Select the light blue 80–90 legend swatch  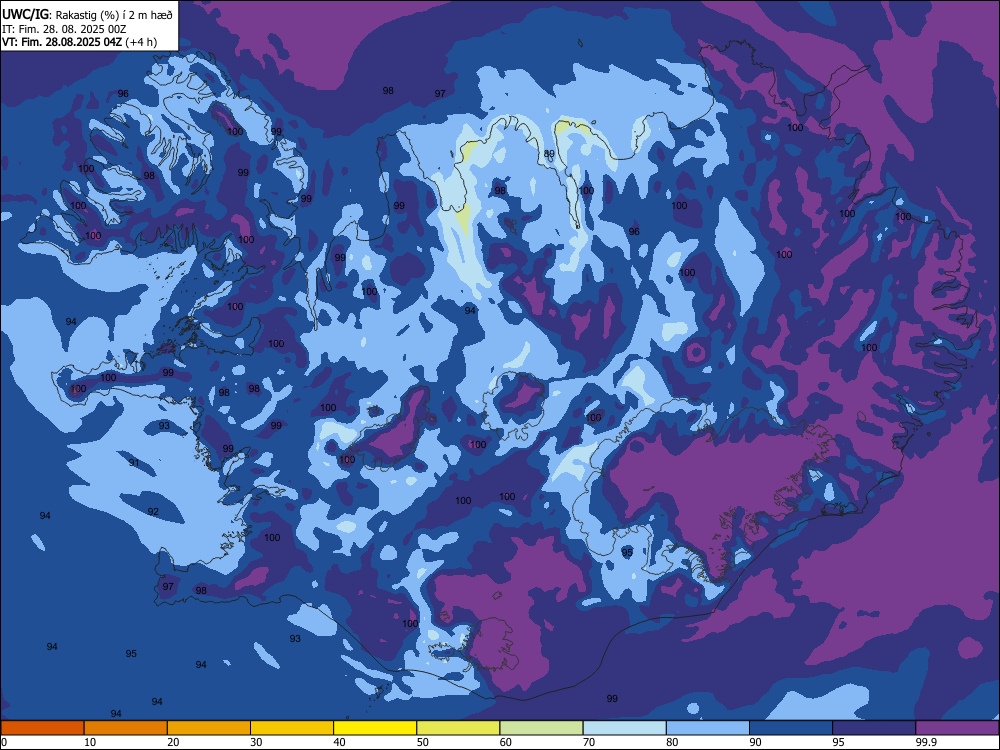tap(708, 728)
